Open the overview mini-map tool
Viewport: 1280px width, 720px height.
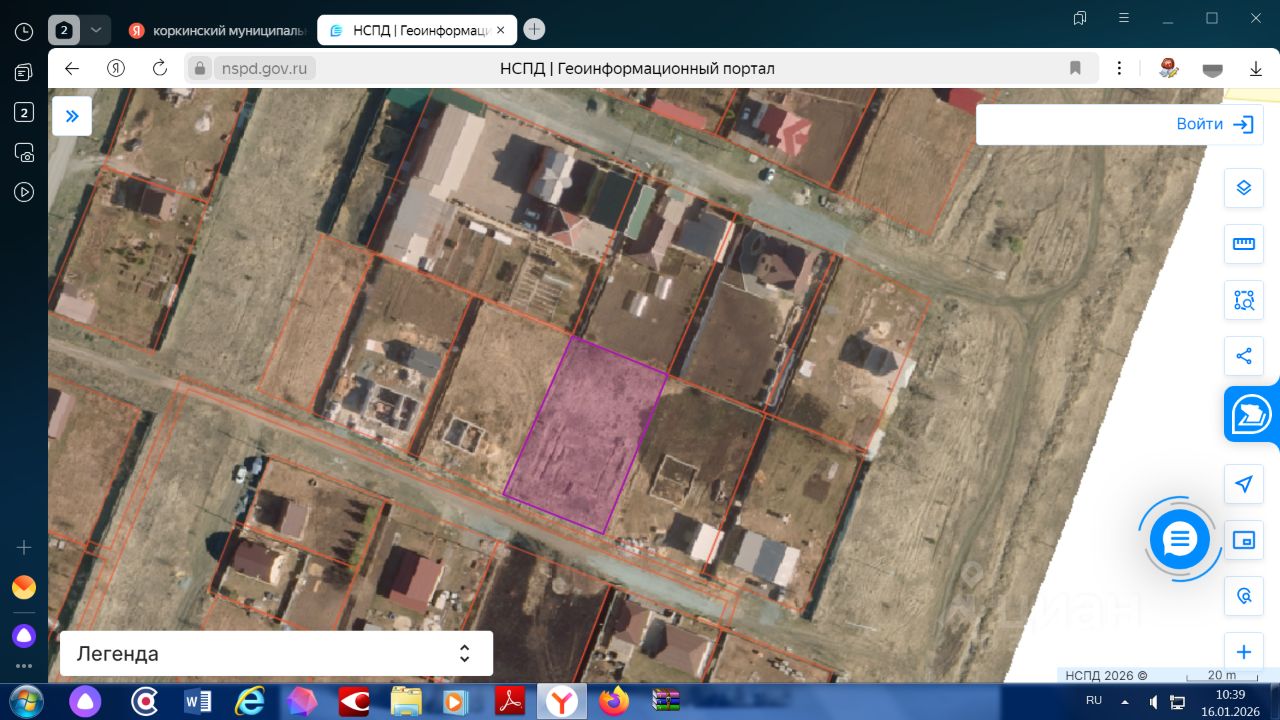point(1244,540)
